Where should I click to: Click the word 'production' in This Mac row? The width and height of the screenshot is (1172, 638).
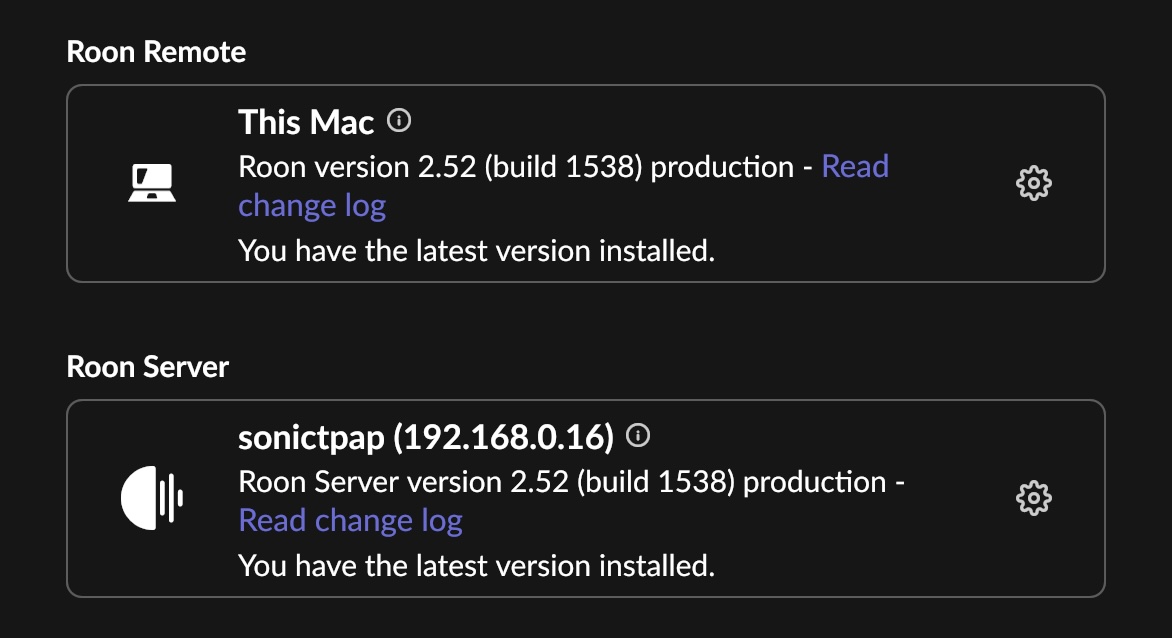coord(722,168)
